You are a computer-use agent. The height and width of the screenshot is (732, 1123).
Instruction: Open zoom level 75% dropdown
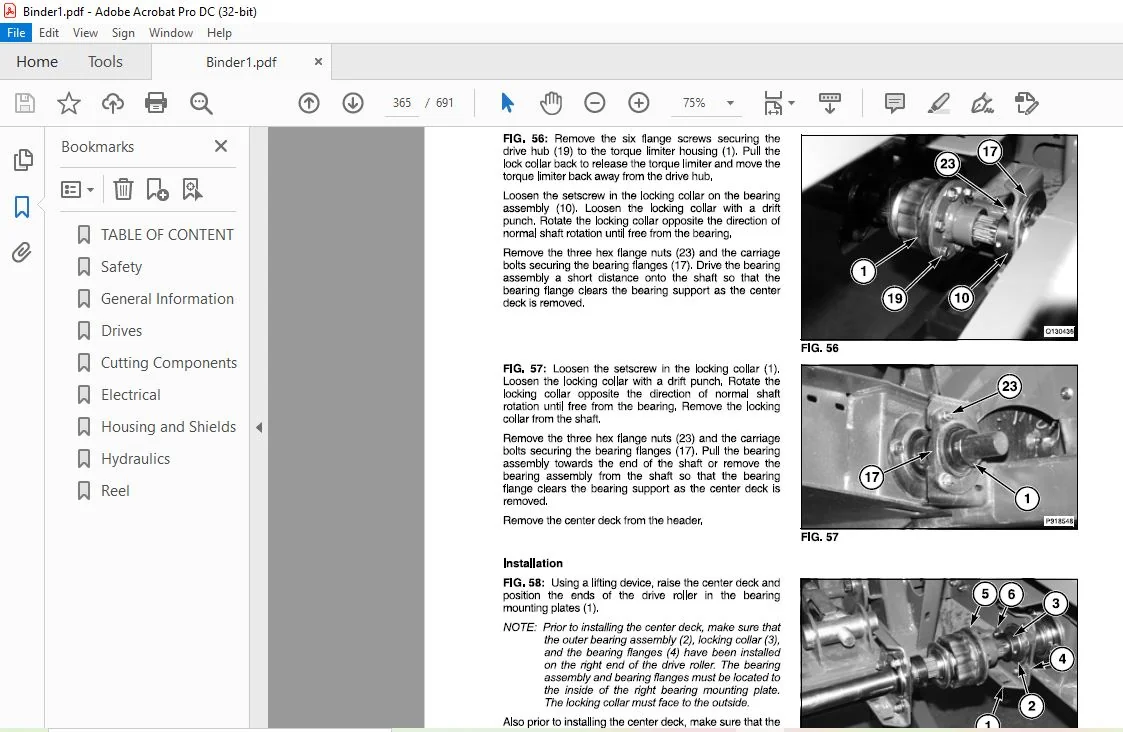[730, 103]
